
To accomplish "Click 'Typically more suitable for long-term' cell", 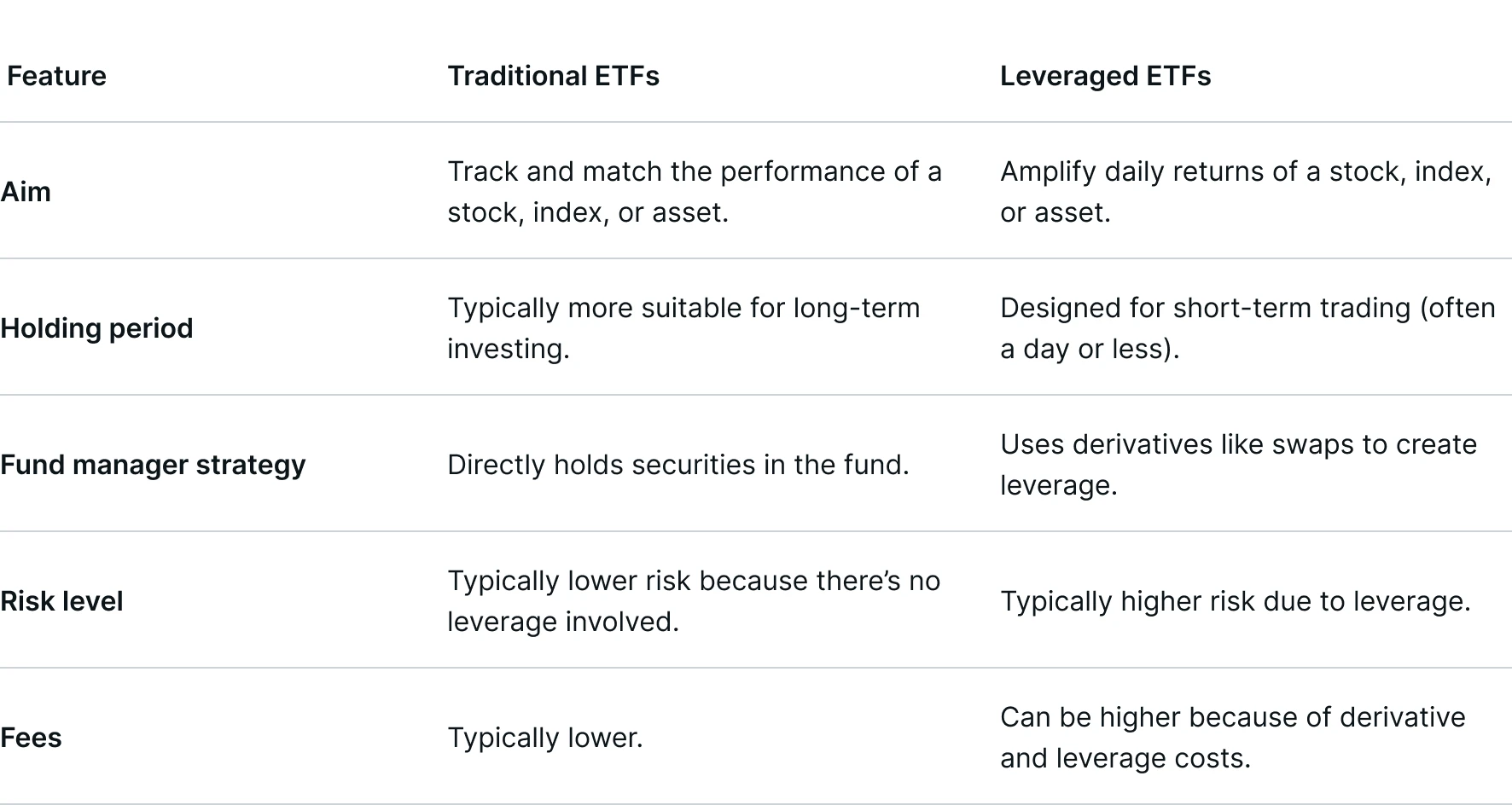I will click(x=683, y=309).
